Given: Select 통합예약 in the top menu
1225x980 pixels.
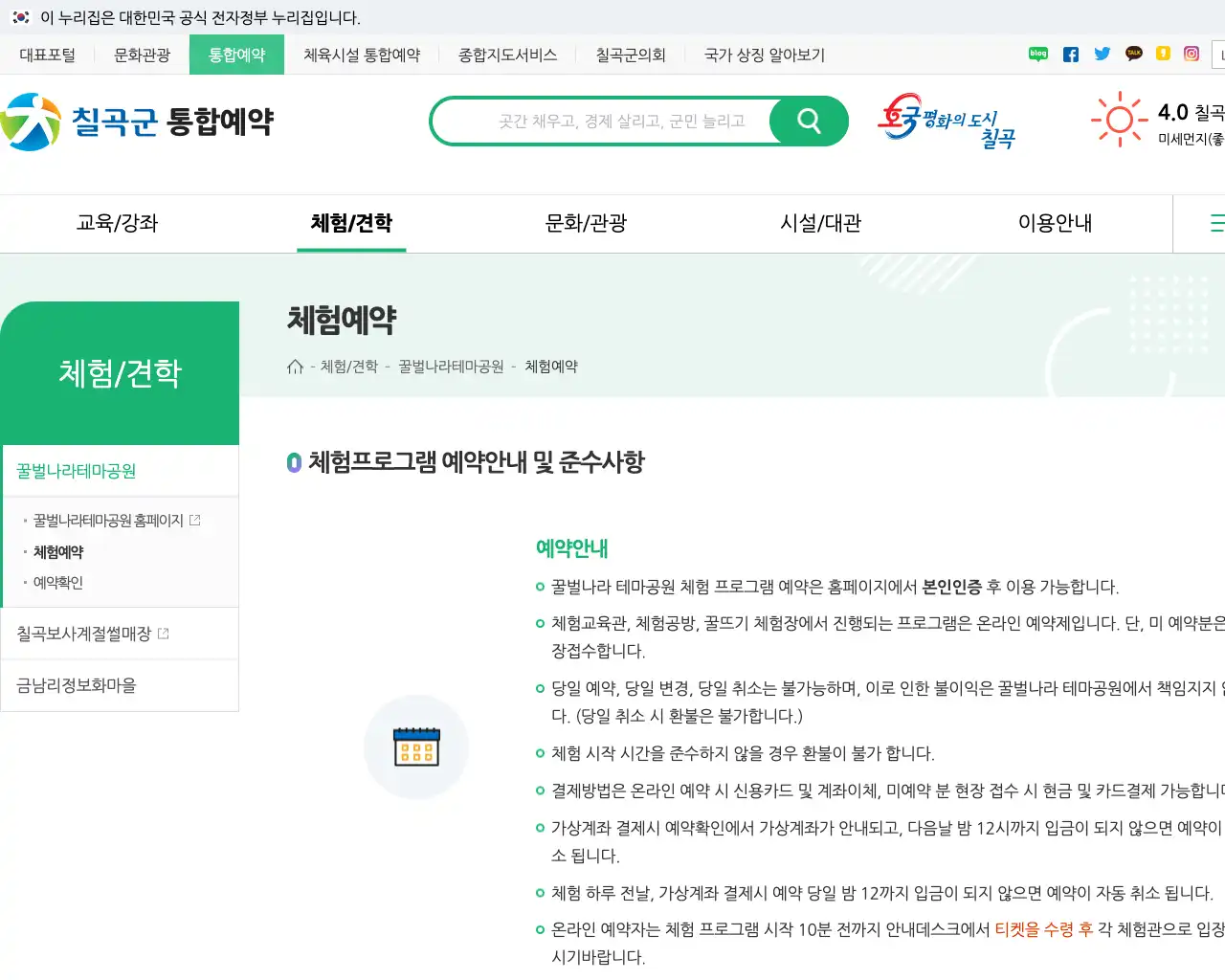Looking at the screenshot, I should [x=236, y=55].
